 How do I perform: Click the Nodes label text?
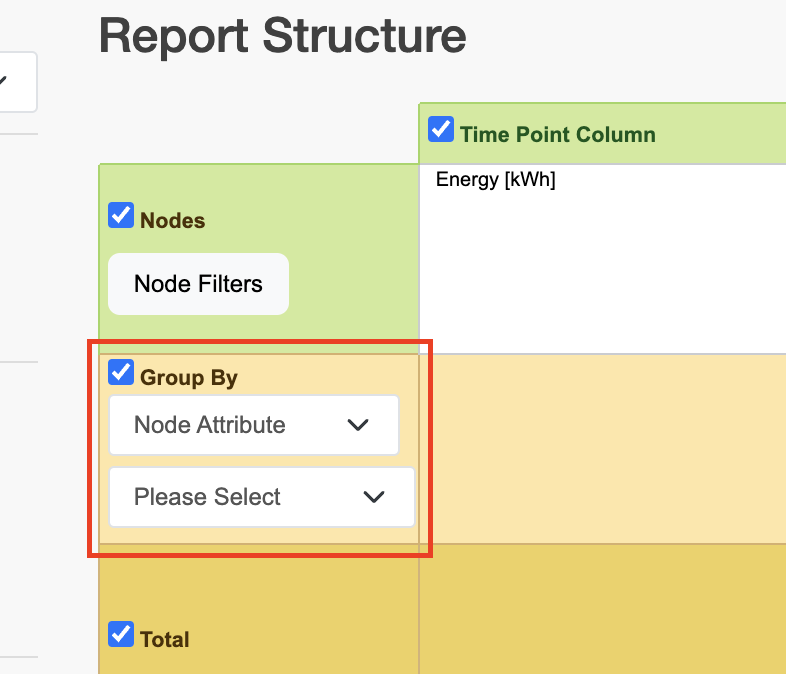[x=172, y=220]
